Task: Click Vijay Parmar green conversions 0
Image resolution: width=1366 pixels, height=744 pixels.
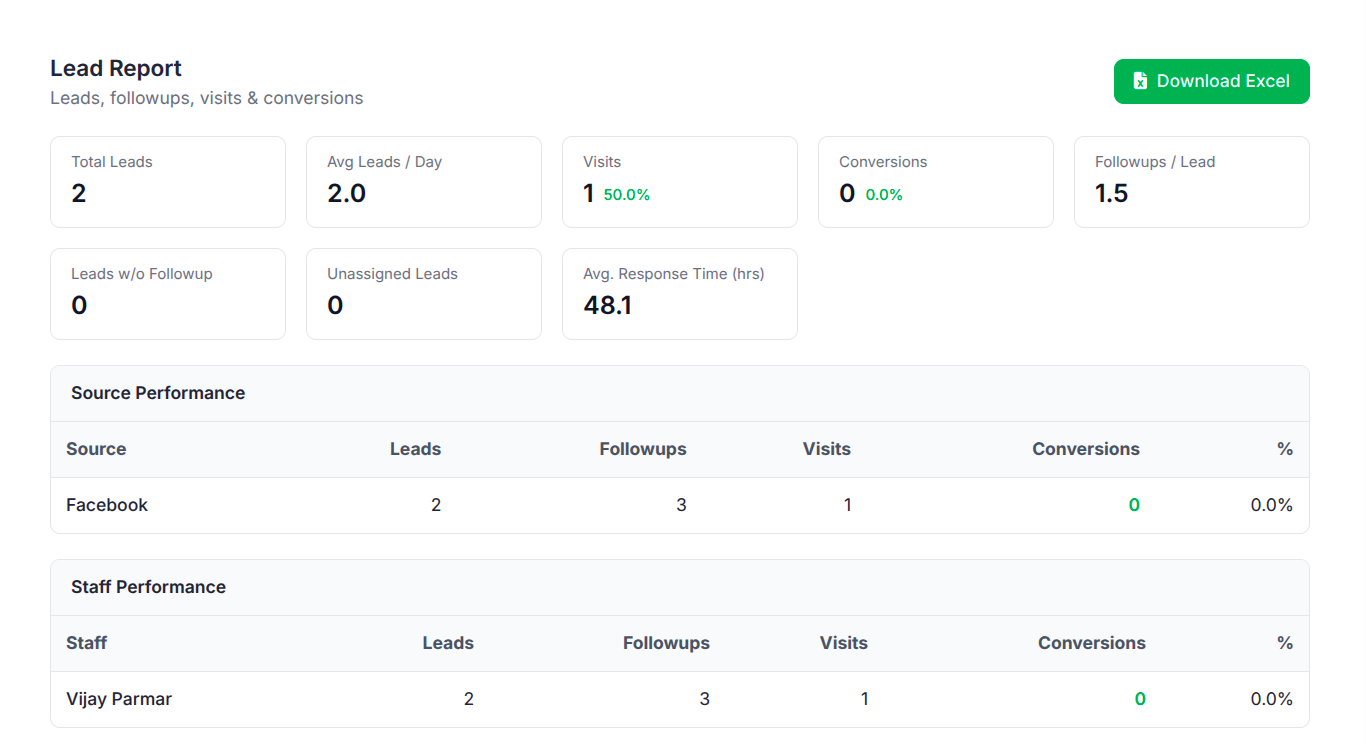Action: click(1140, 699)
